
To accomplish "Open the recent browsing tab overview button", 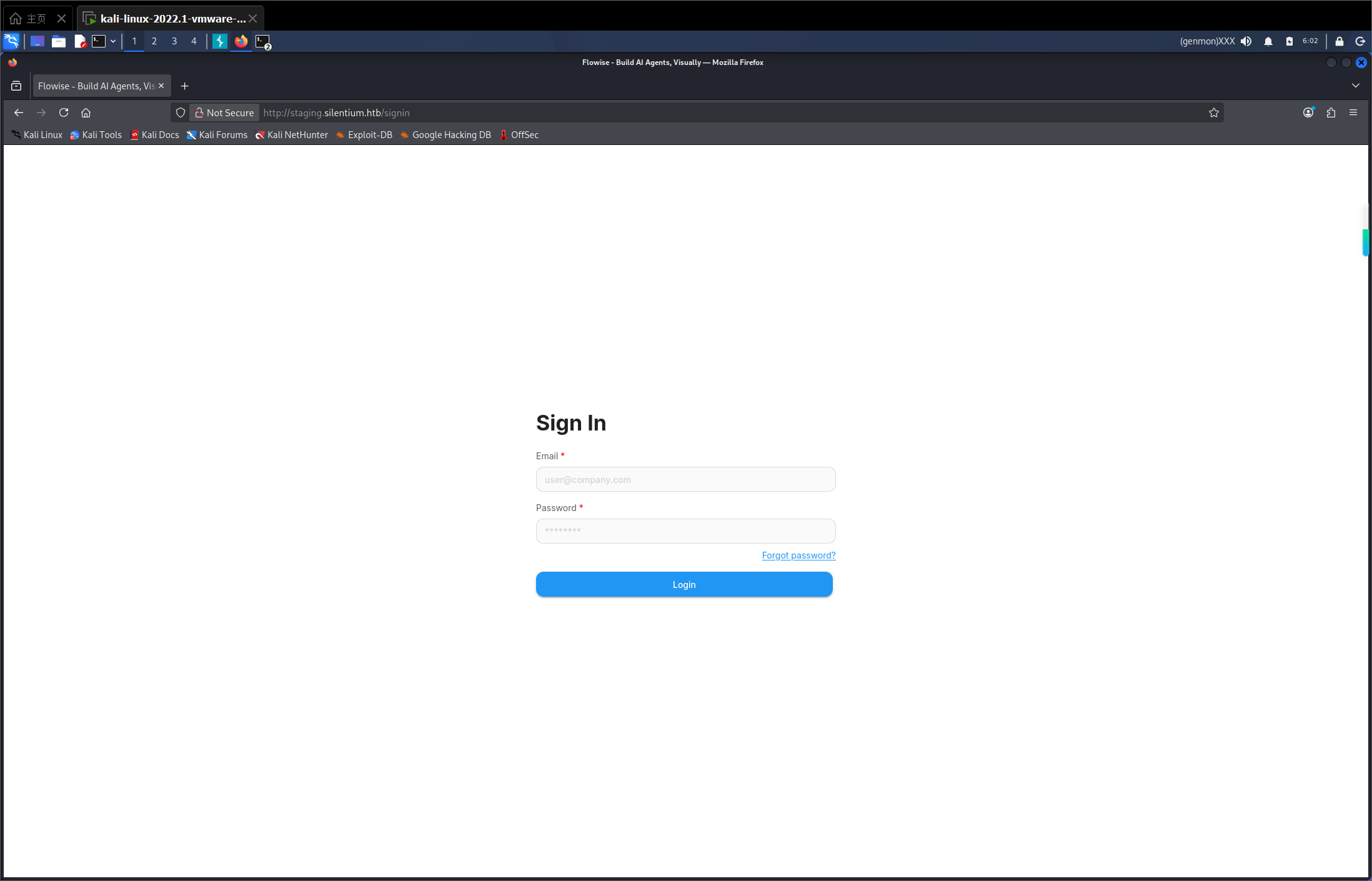I will coord(16,86).
